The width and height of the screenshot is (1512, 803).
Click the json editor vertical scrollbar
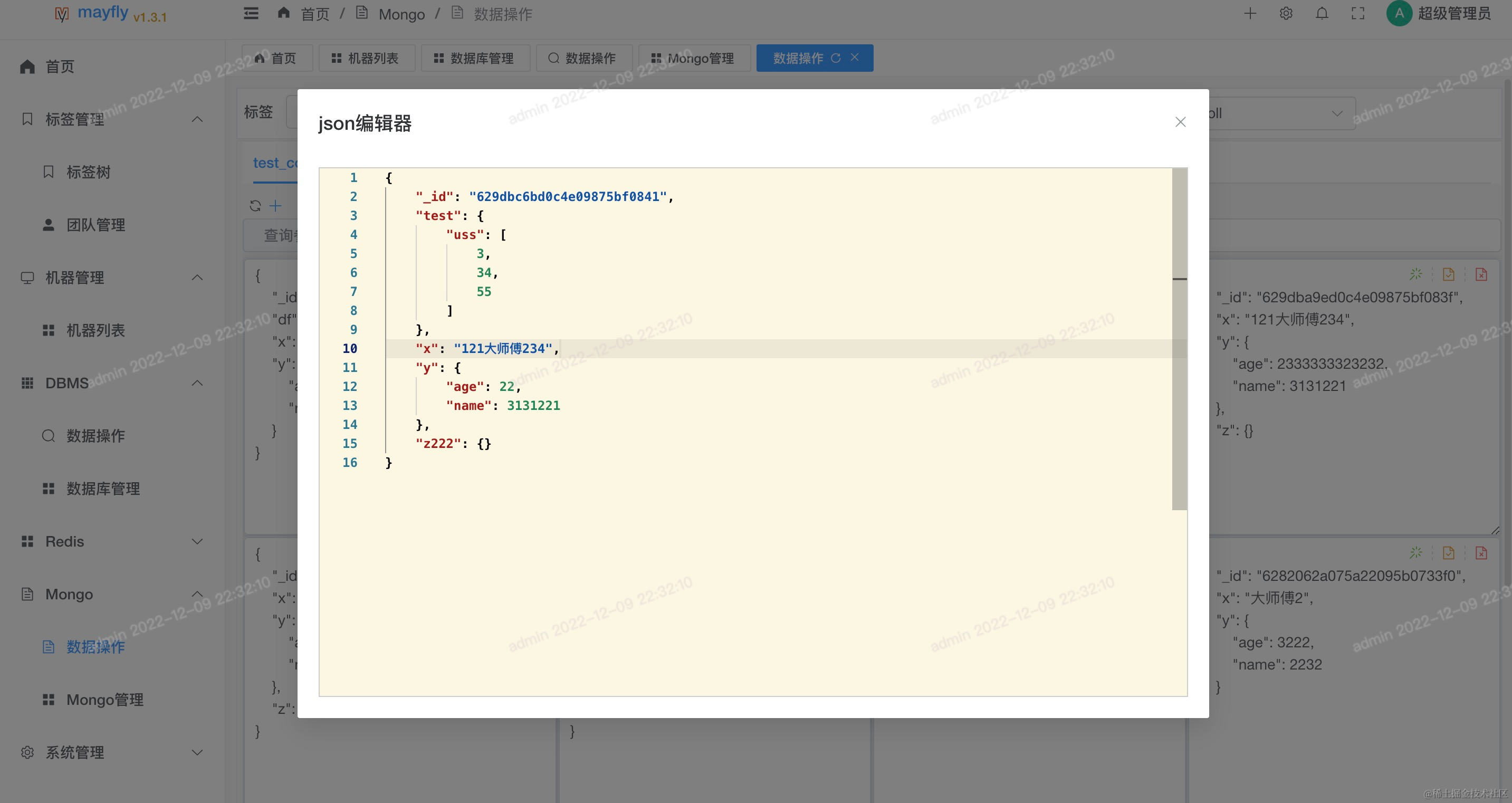1180,339
